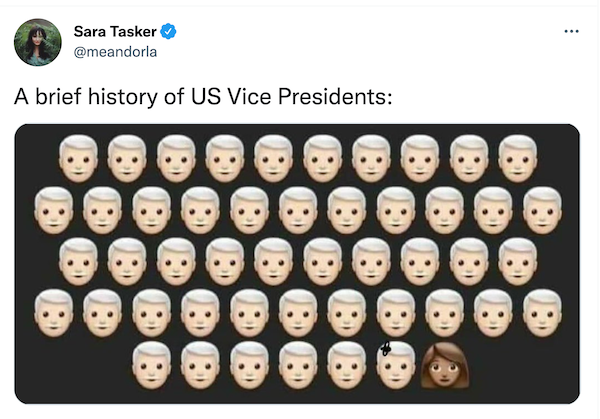Click the first face in the third row

point(78,261)
